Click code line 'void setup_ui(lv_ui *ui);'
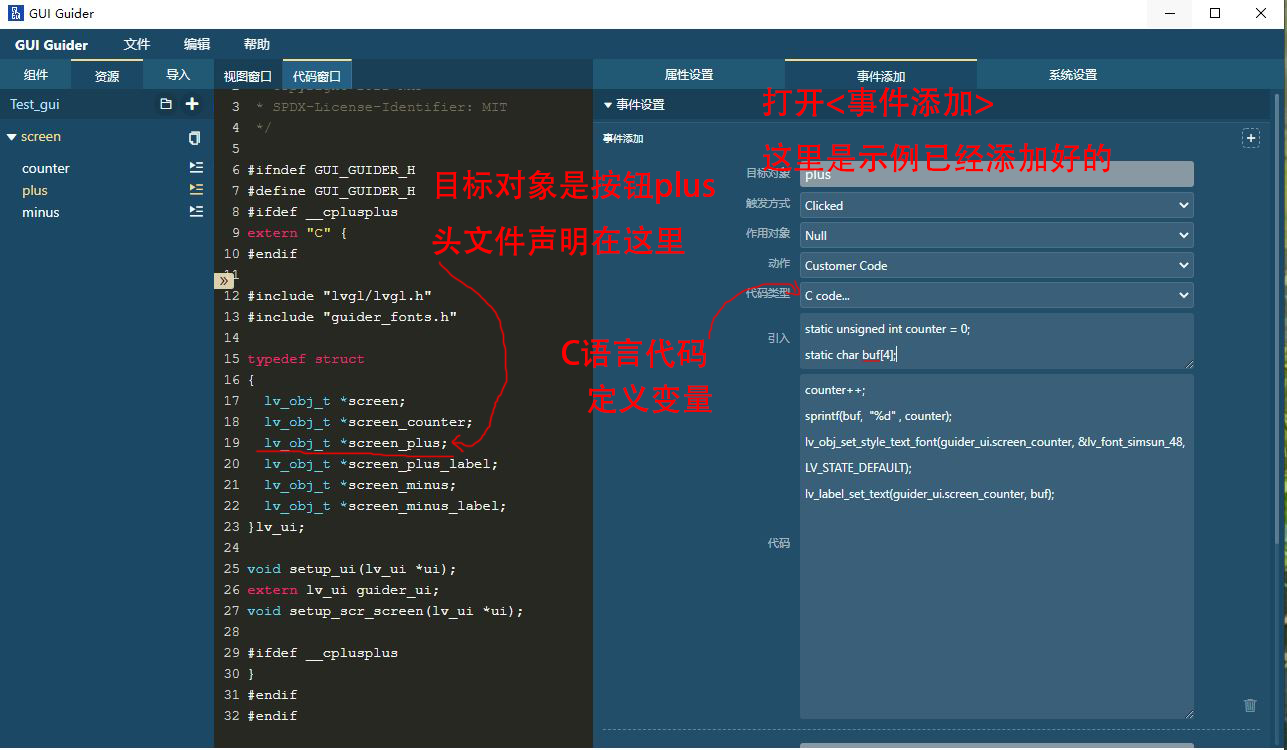 (x=352, y=569)
